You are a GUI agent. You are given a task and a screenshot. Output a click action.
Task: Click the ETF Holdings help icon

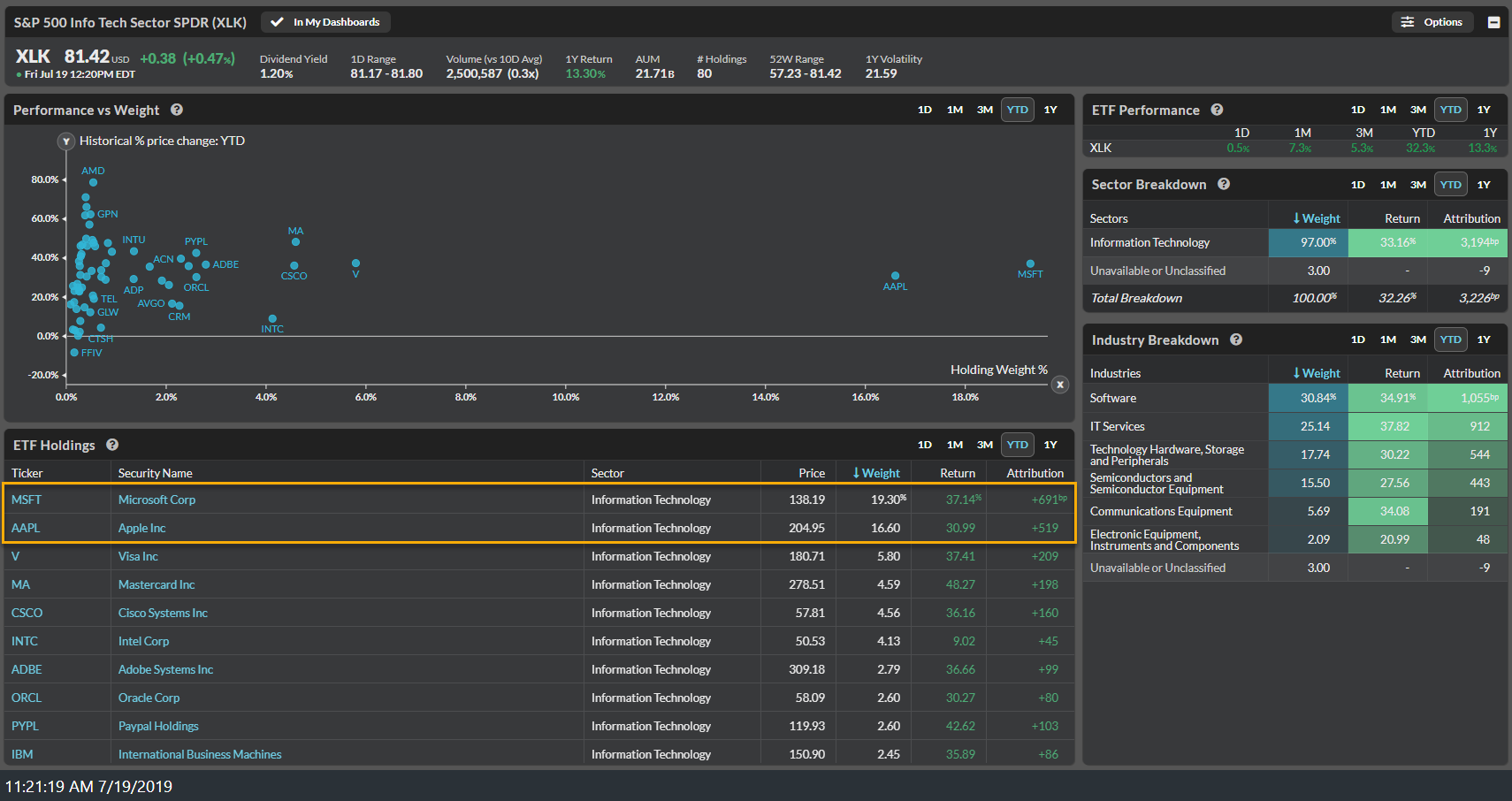click(112, 445)
